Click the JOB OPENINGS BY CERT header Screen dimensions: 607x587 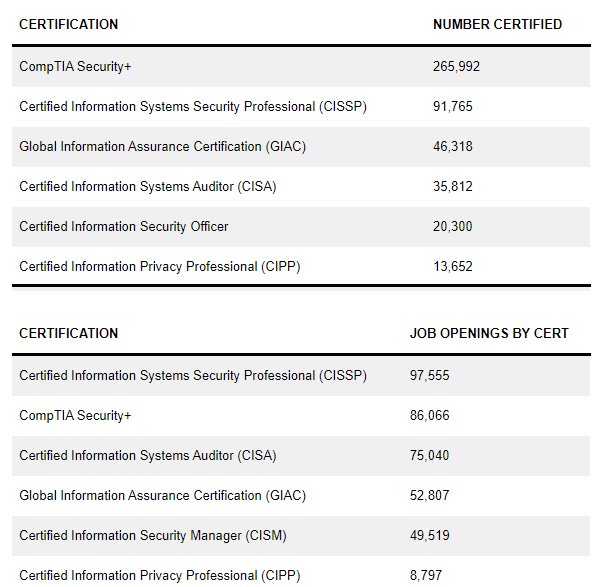(489, 333)
